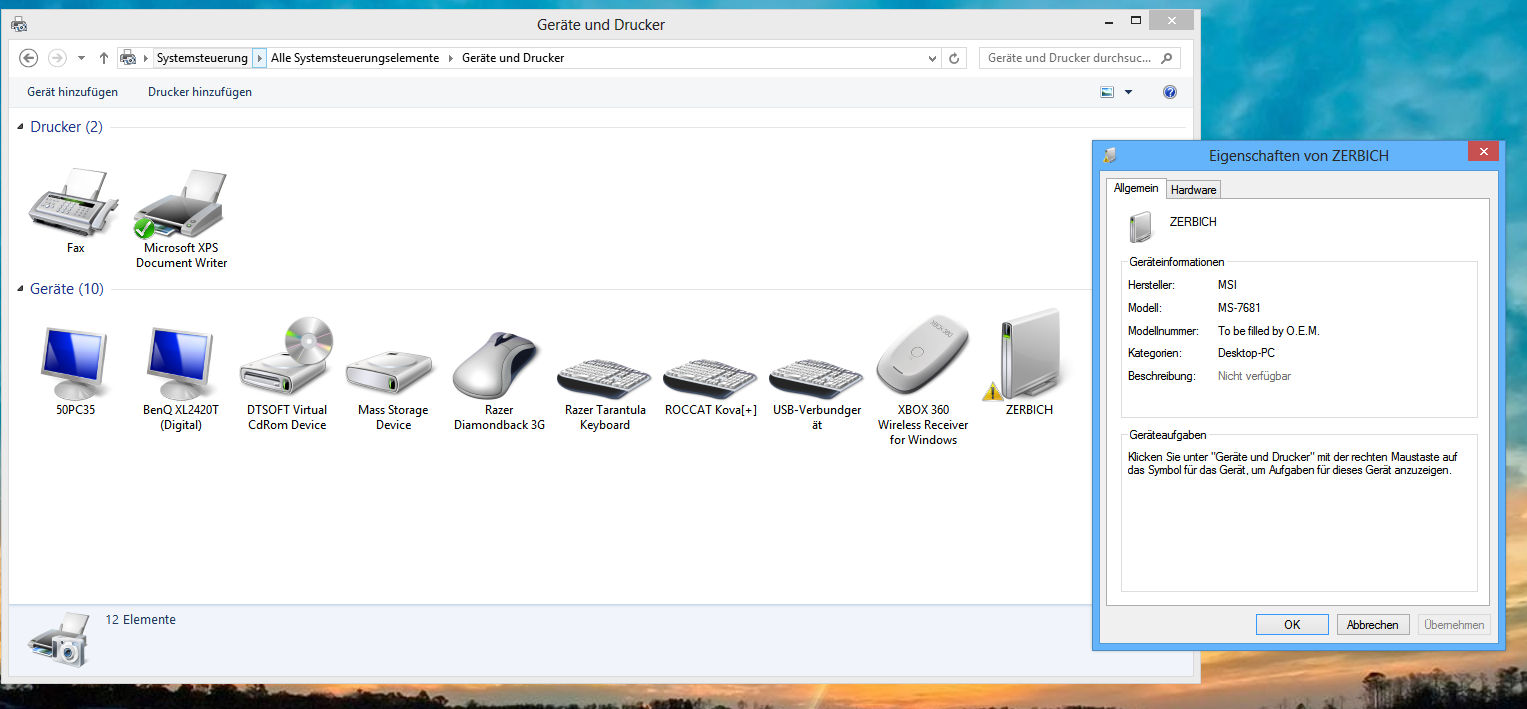Click the ZERBICH icon in properties dialog
This screenshot has height=709, width=1527.
[1140, 228]
